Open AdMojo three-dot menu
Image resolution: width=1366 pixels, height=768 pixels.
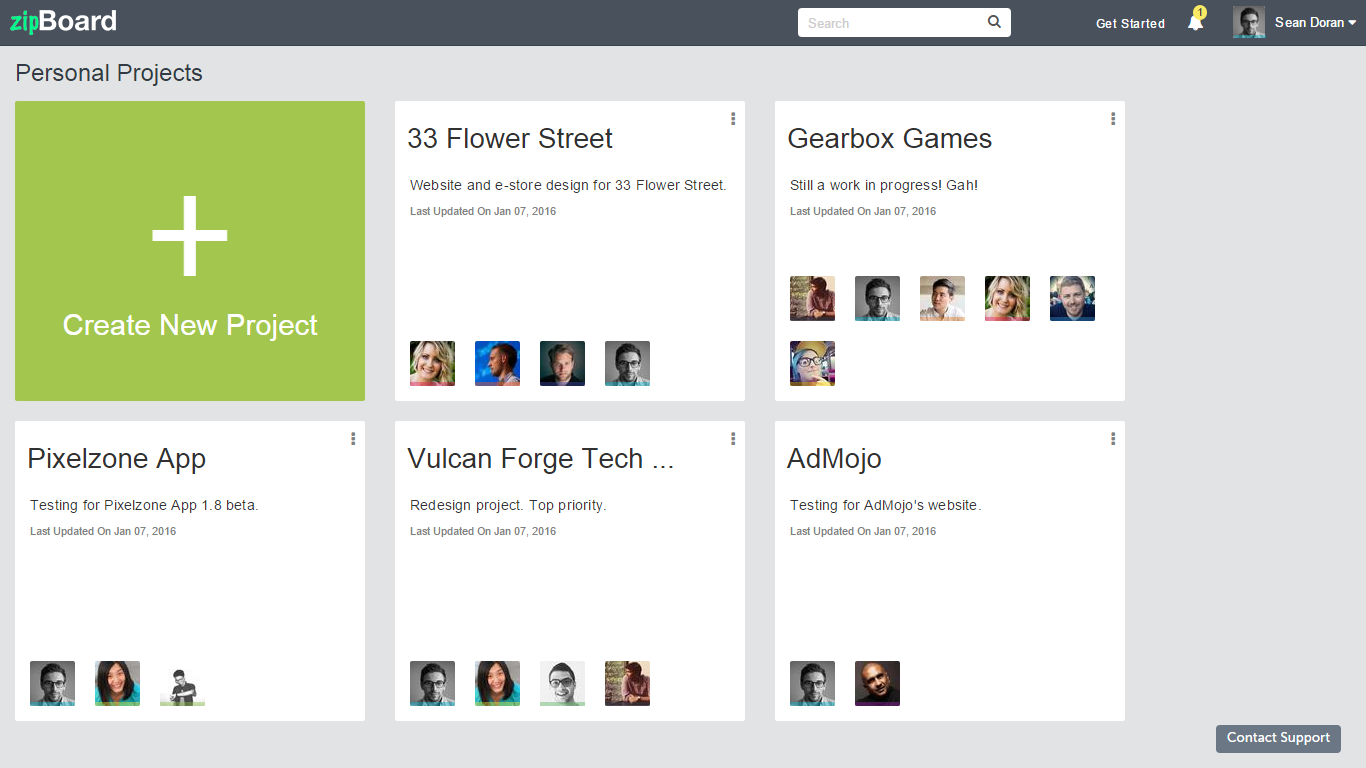[x=1113, y=438]
